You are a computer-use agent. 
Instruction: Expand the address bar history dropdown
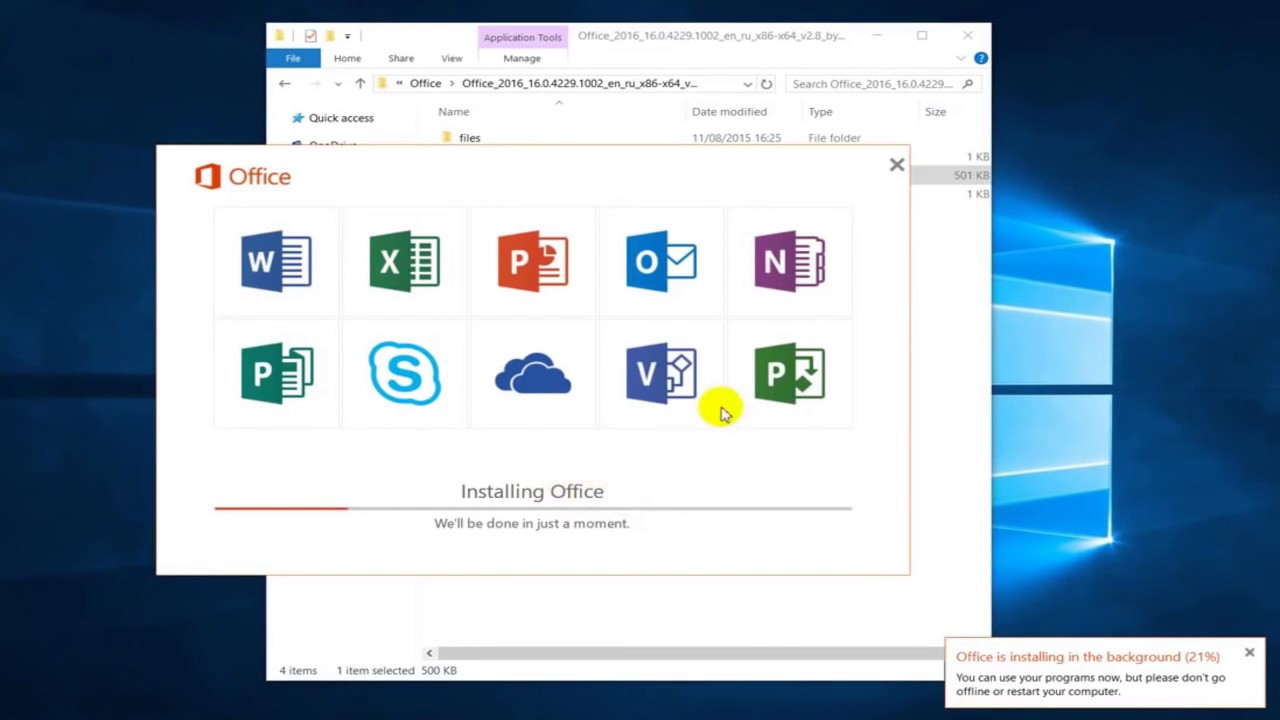pyautogui.click(x=747, y=84)
